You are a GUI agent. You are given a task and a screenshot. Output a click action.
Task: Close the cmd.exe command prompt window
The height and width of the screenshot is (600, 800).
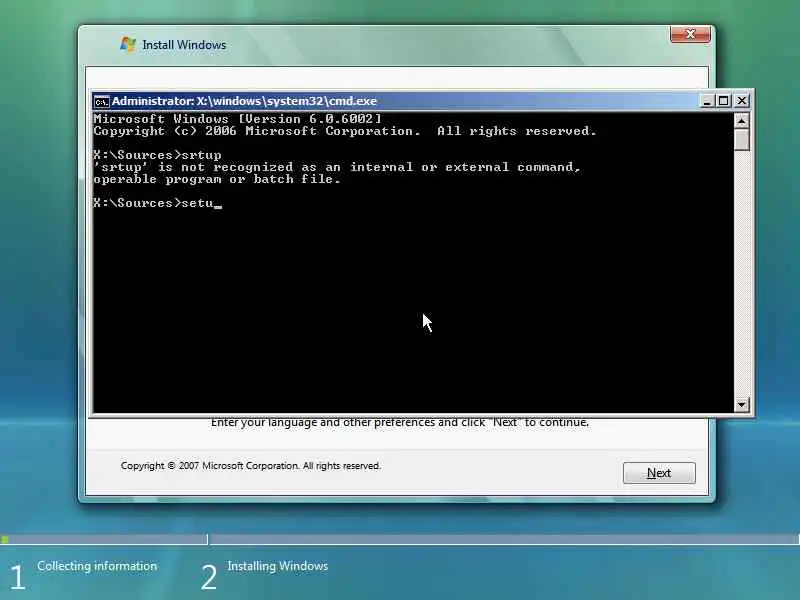pos(741,101)
